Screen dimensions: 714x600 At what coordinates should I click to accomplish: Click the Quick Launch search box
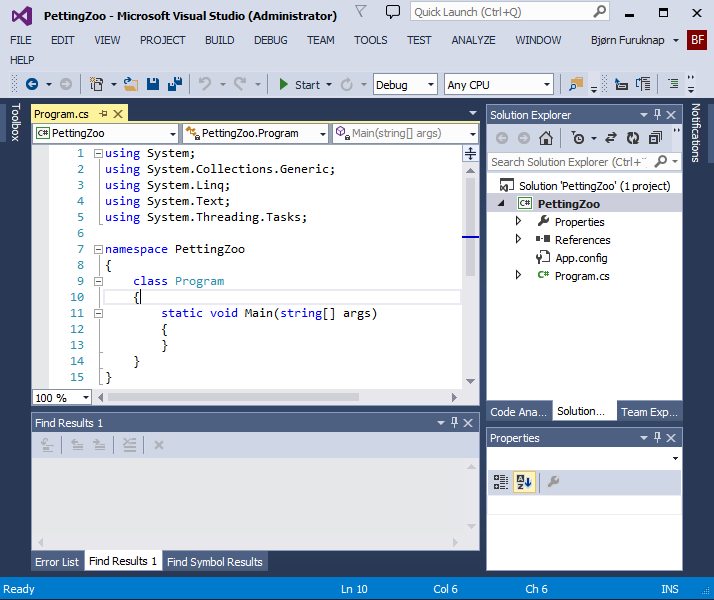(x=510, y=12)
